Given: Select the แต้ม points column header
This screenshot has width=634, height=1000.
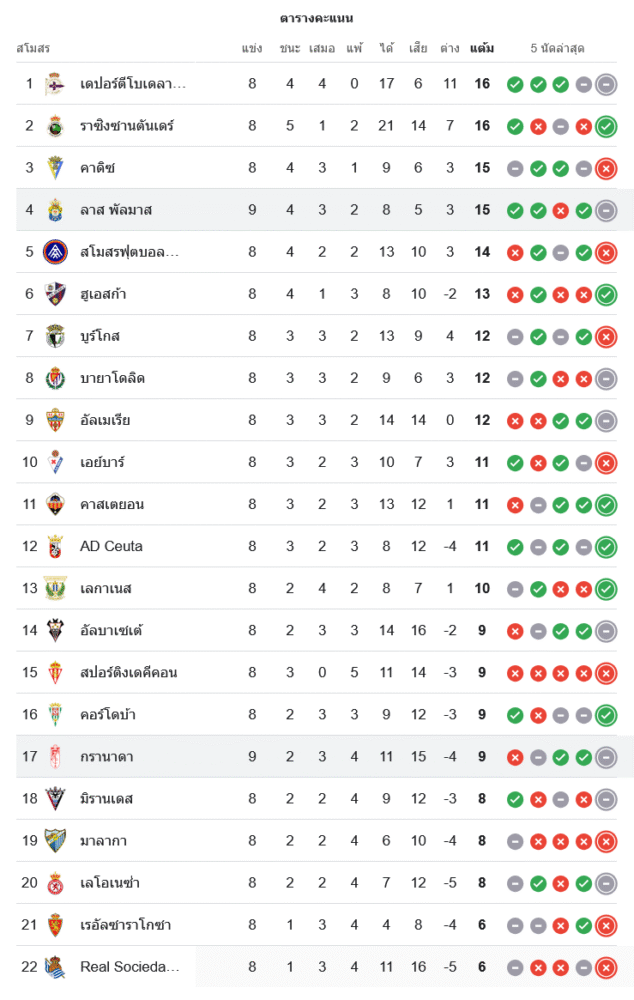Looking at the screenshot, I should [x=481, y=48].
